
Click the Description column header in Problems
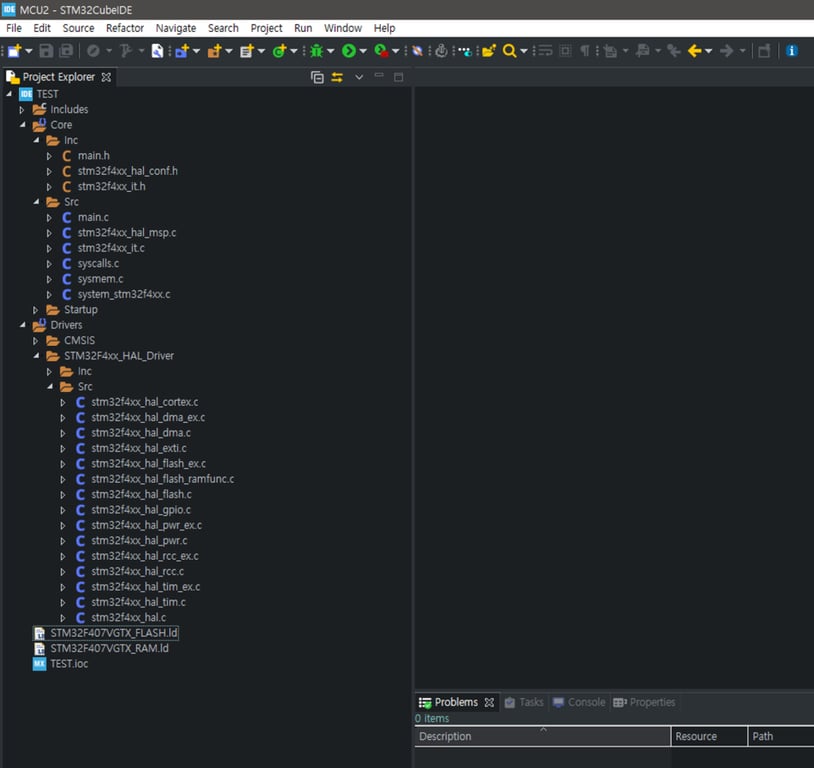tap(445, 737)
